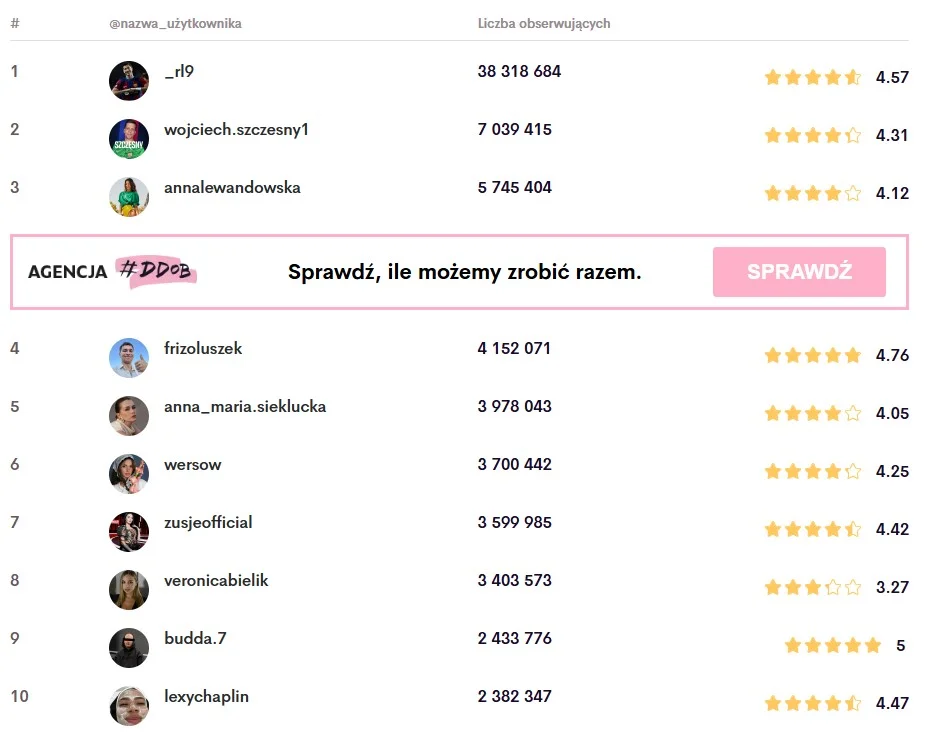Open the anna_maria.sieklucka username link
Screen dimensions: 929x737
coord(245,407)
